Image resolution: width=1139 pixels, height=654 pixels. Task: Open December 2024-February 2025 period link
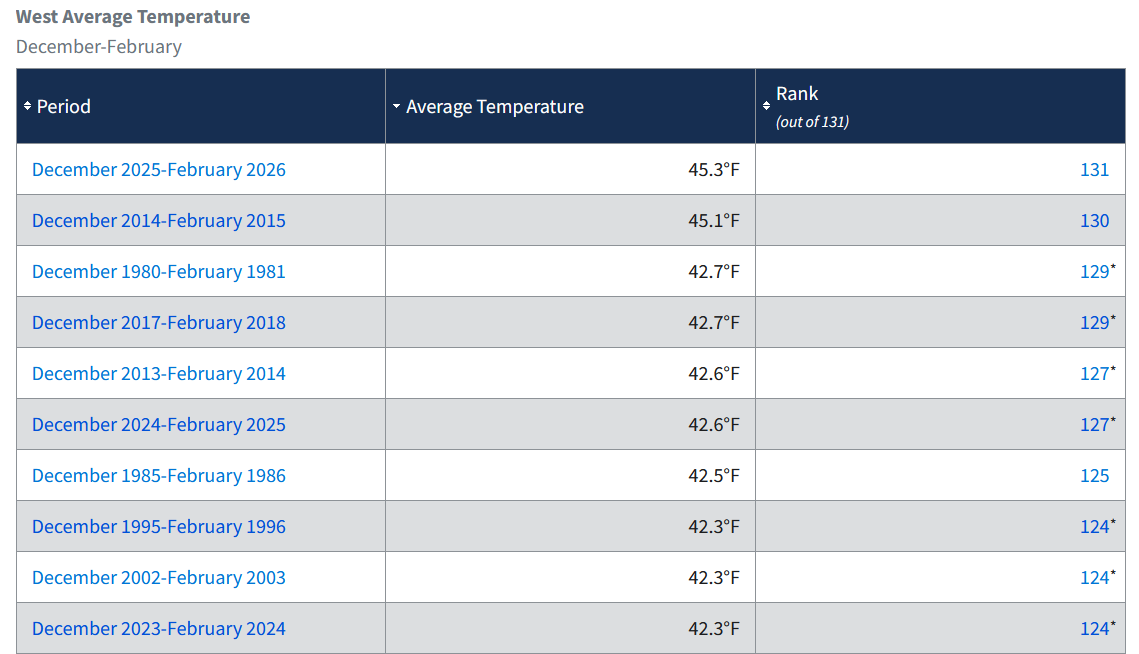pyautogui.click(x=159, y=425)
